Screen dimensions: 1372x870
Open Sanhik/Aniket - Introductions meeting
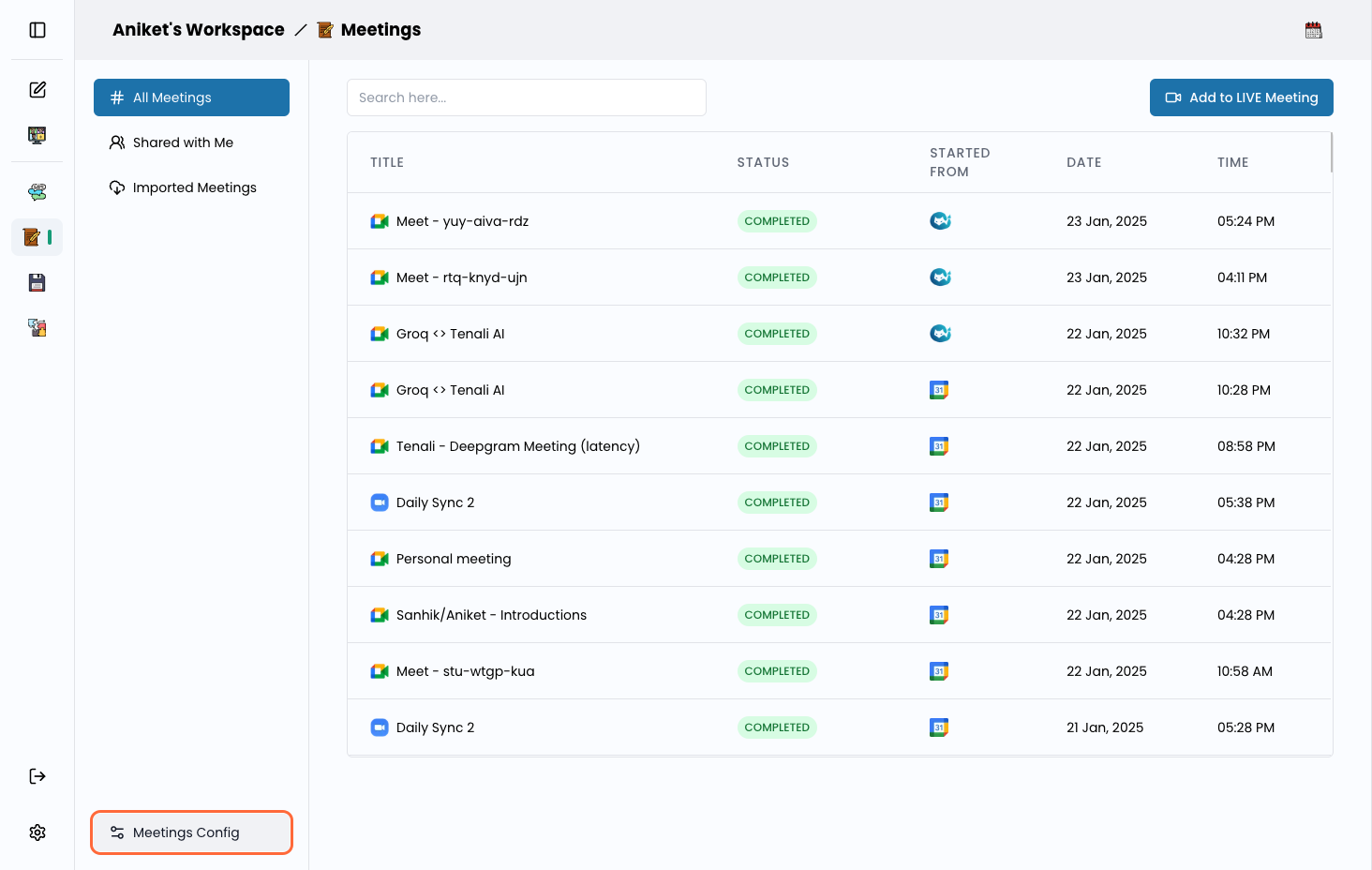[491, 615]
